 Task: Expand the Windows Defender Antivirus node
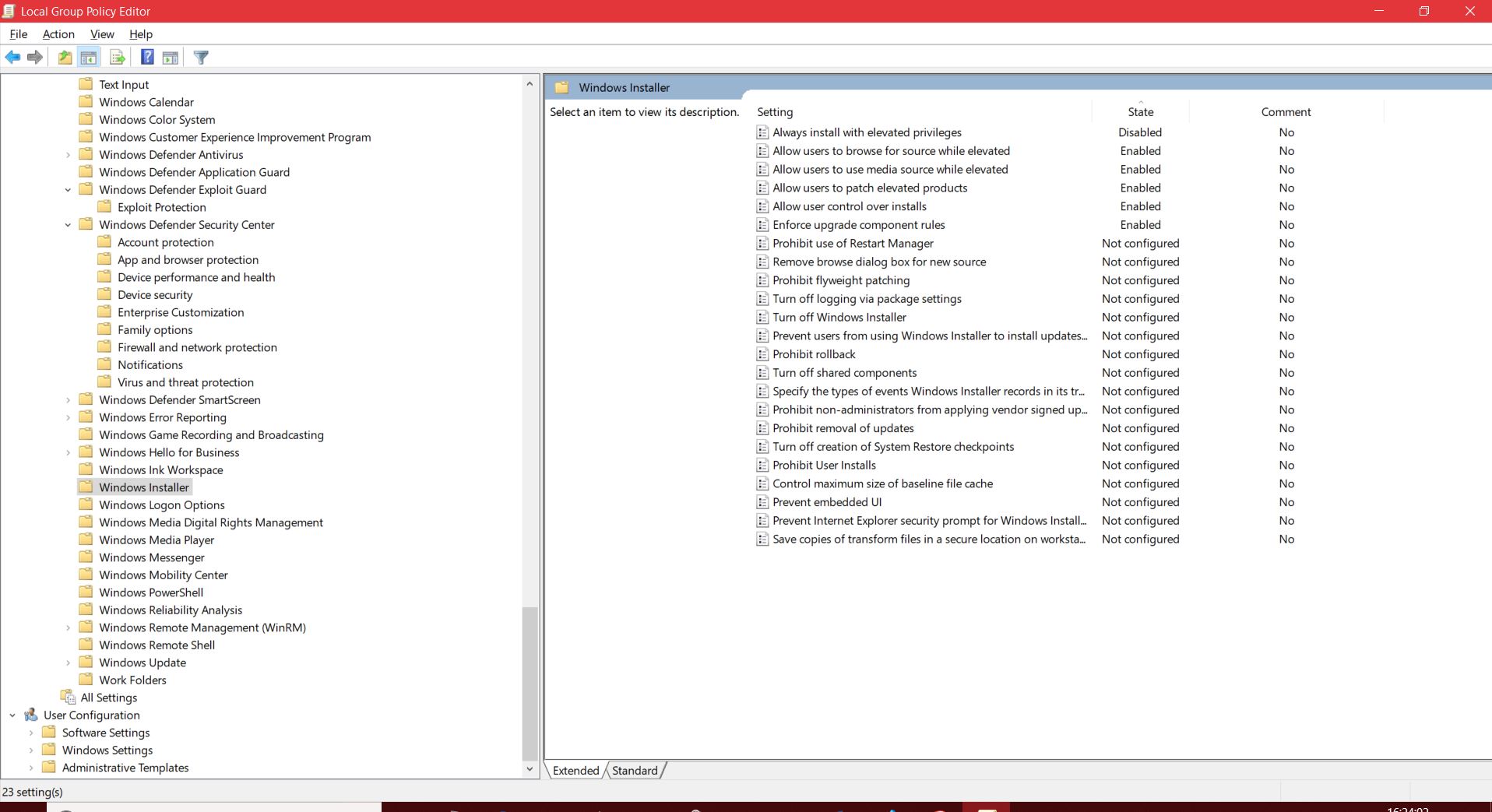coord(68,155)
